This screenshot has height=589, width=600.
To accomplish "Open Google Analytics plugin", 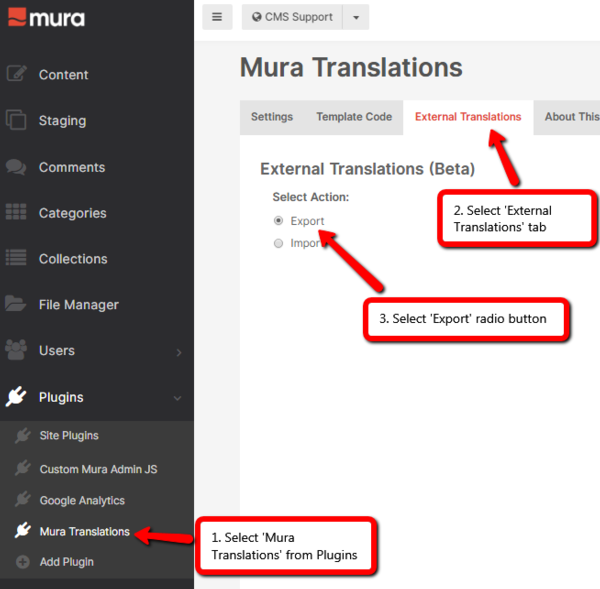I will (82, 501).
